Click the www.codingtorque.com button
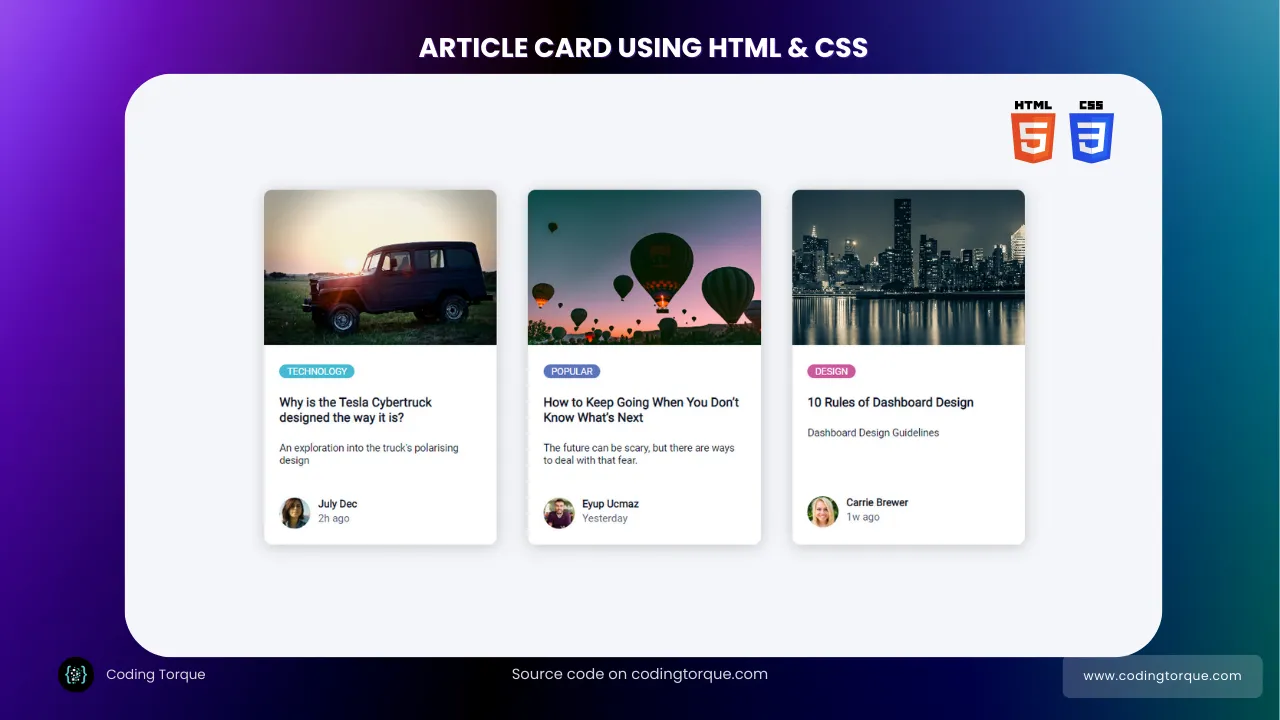Viewport: 1280px width, 720px height. tap(1162, 676)
